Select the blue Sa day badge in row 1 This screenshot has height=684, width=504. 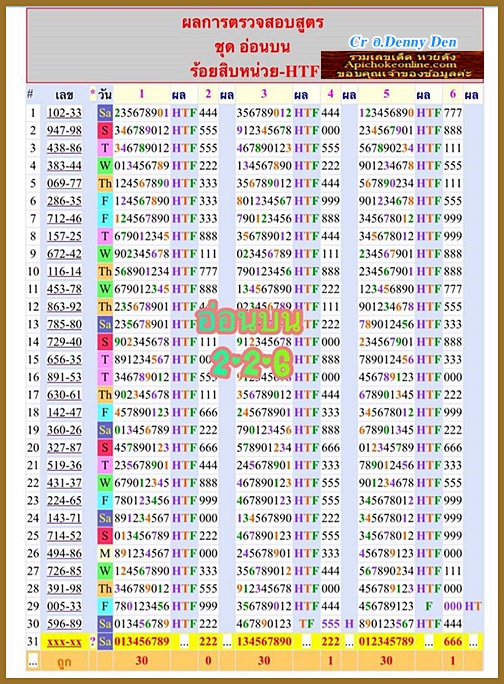tap(105, 113)
